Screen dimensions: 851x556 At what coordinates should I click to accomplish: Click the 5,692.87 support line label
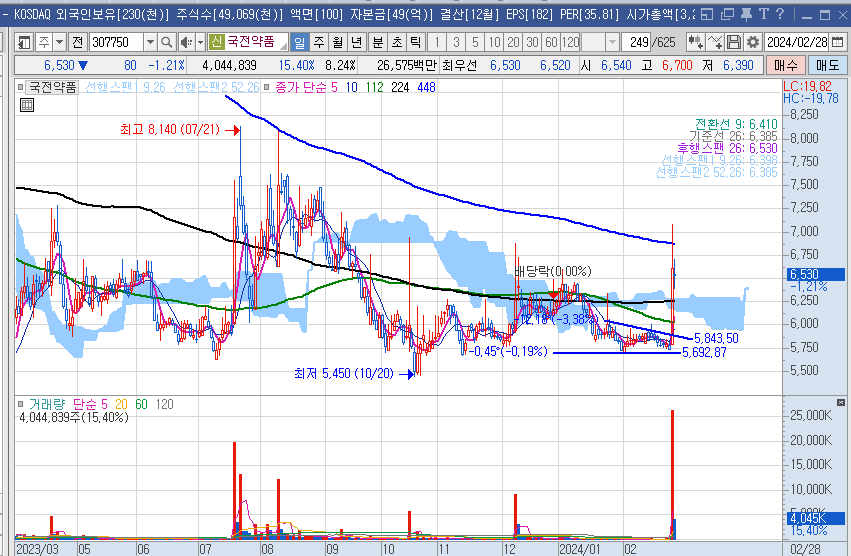pos(704,352)
